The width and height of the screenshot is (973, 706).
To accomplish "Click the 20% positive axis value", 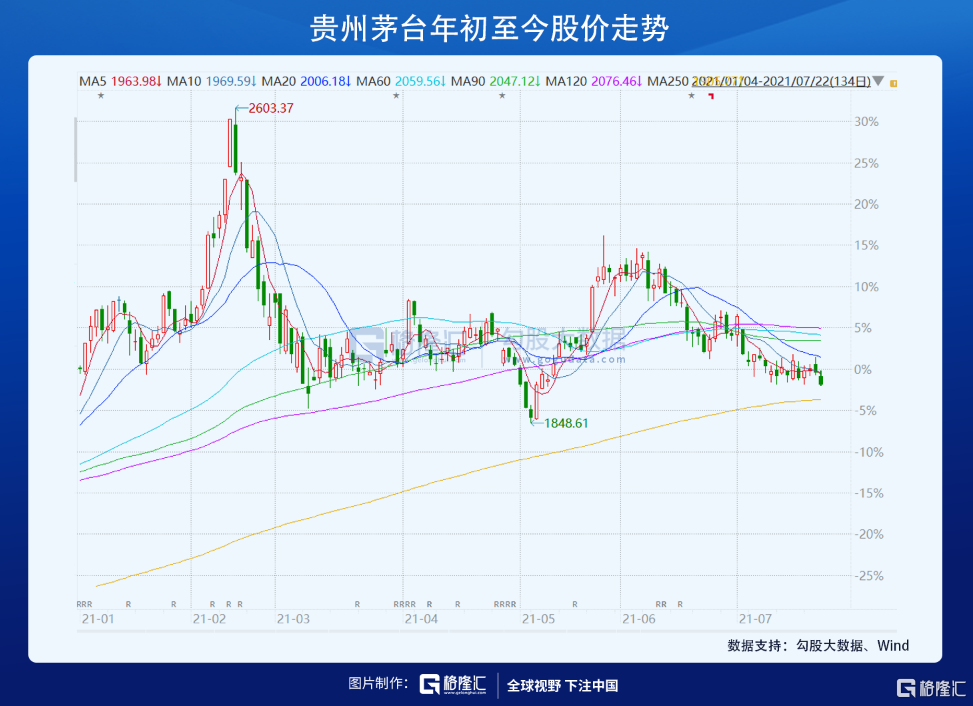I will (x=866, y=204).
